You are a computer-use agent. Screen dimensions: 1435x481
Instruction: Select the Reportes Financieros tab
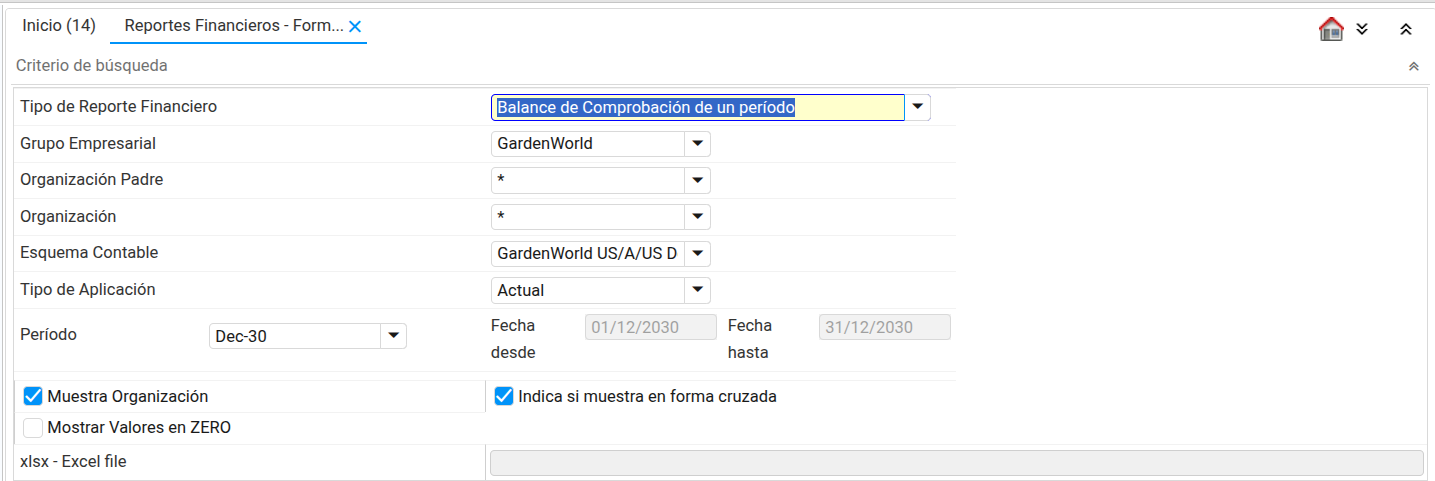234,26
